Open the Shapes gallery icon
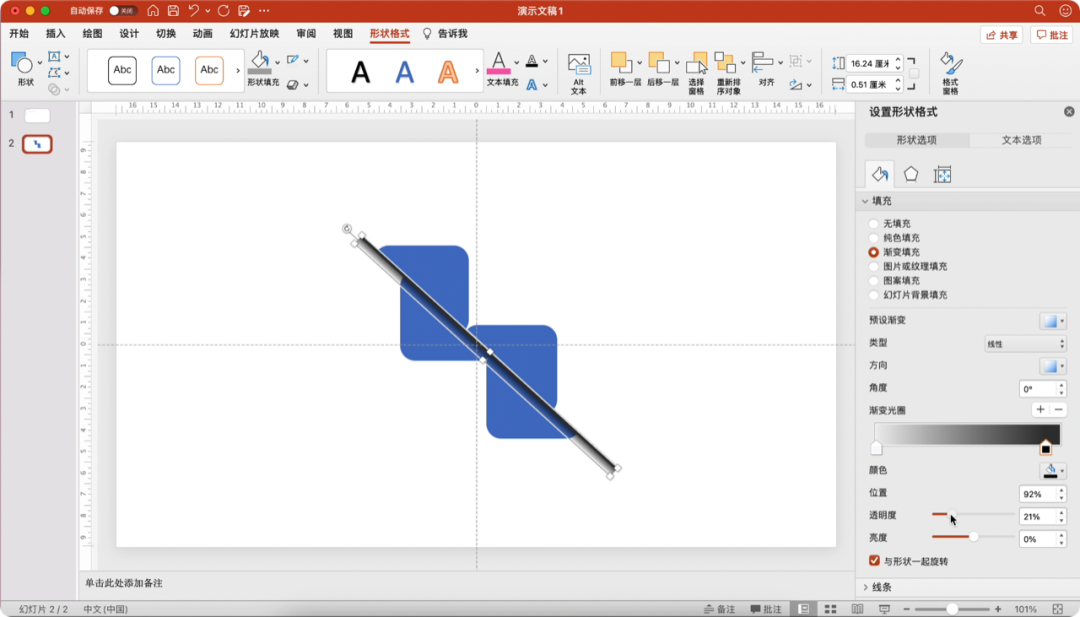Screen dimensions: 1080x617 (22, 63)
